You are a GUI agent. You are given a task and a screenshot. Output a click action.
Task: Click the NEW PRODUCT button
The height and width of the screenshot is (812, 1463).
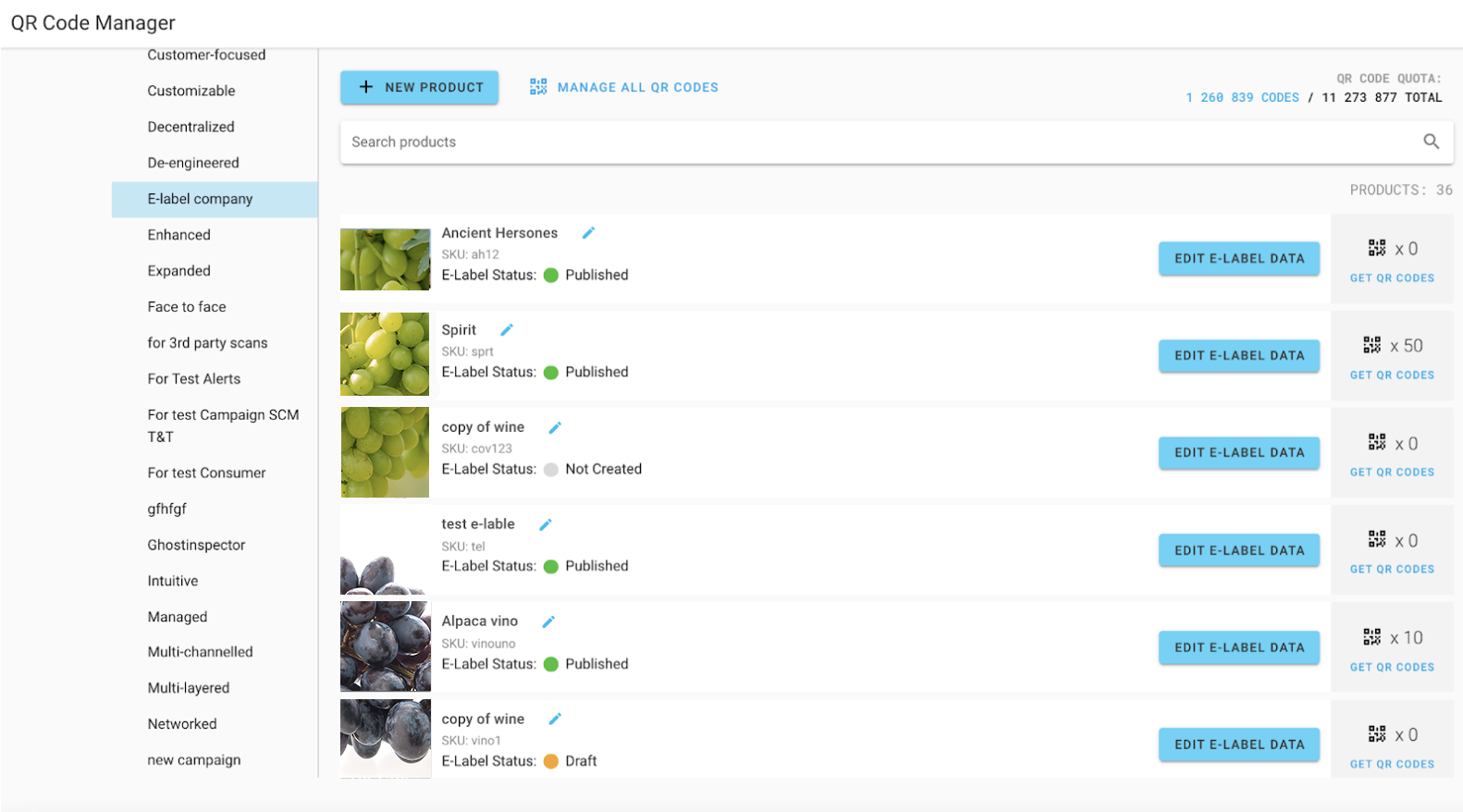pos(419,87)
